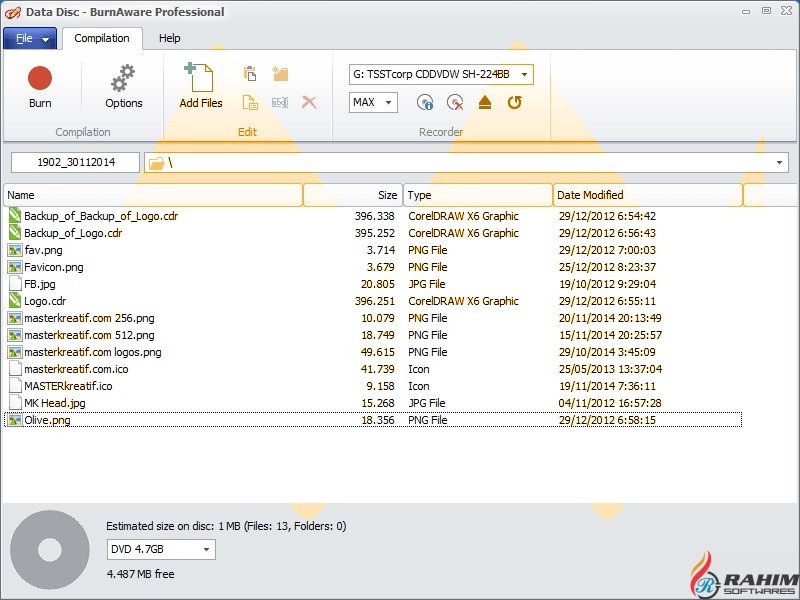This screenshot has height=600, width=800.
Task: Select masterkreatif.com logos.png
Action: 93,352
